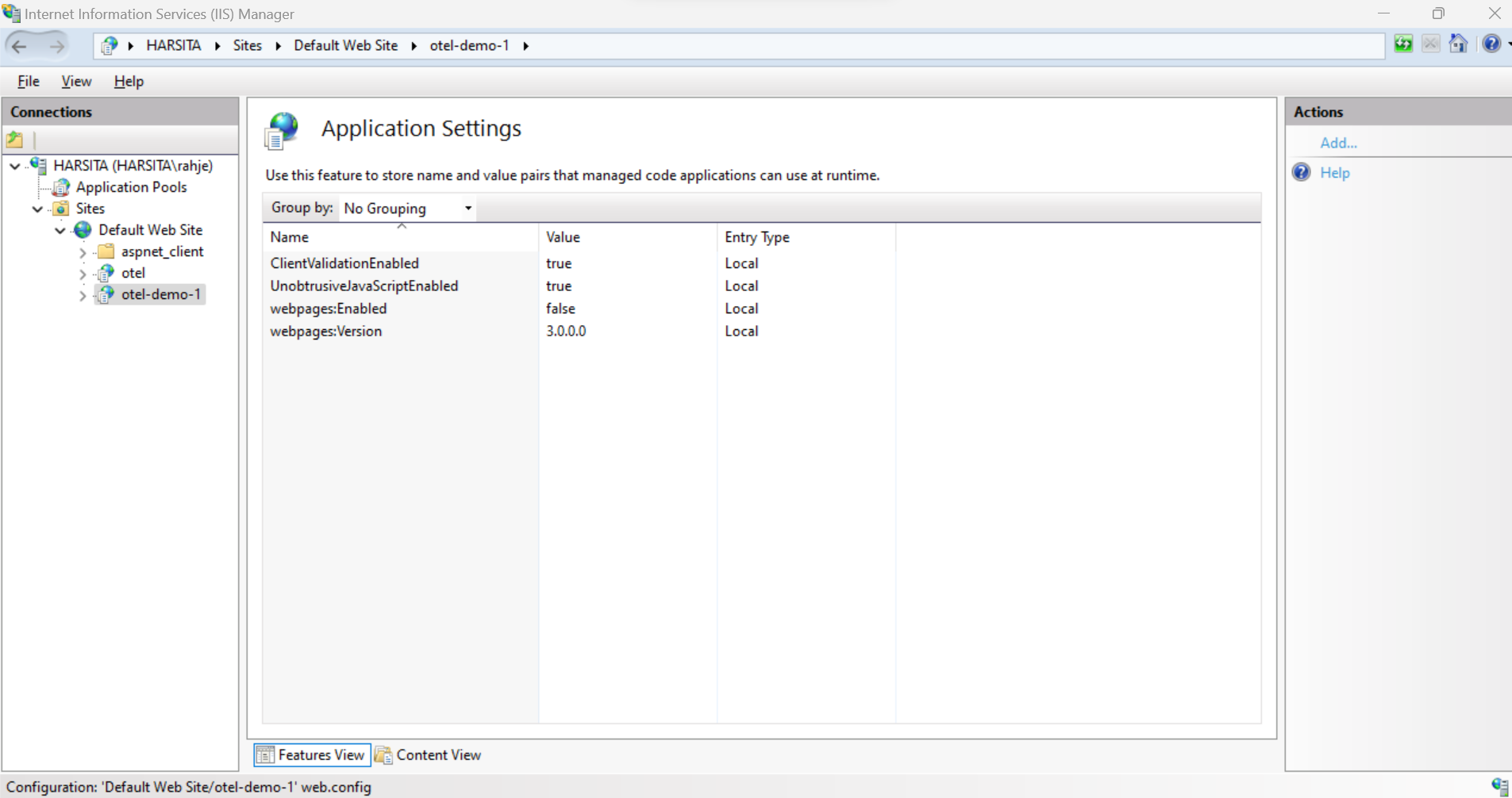
Task: Click the Create New Connection icon
Action: [x=15, y=140]
